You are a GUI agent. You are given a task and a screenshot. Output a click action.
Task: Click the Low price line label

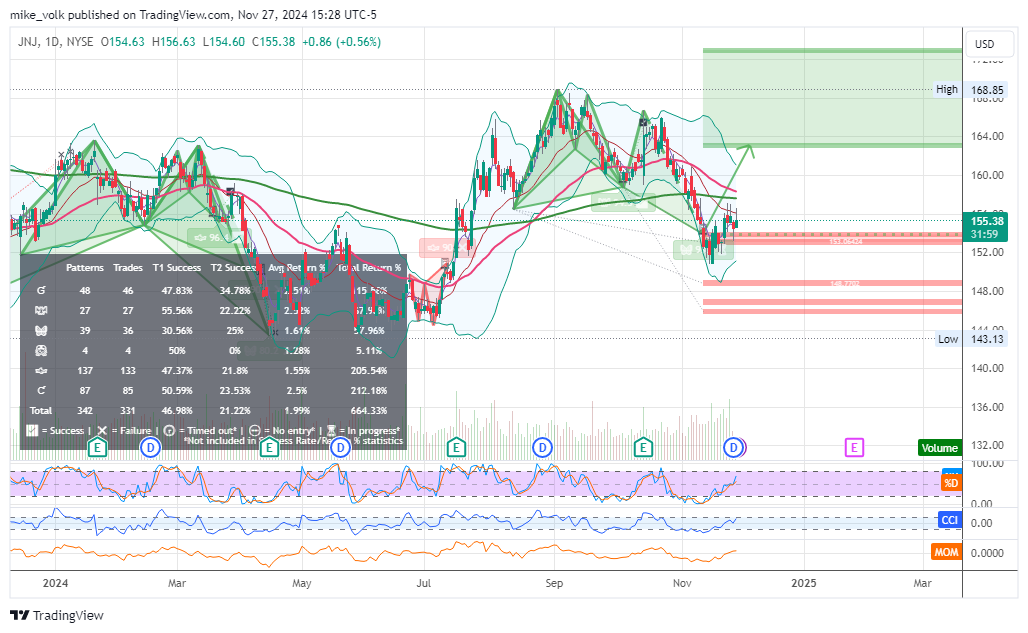coord(948,339)
